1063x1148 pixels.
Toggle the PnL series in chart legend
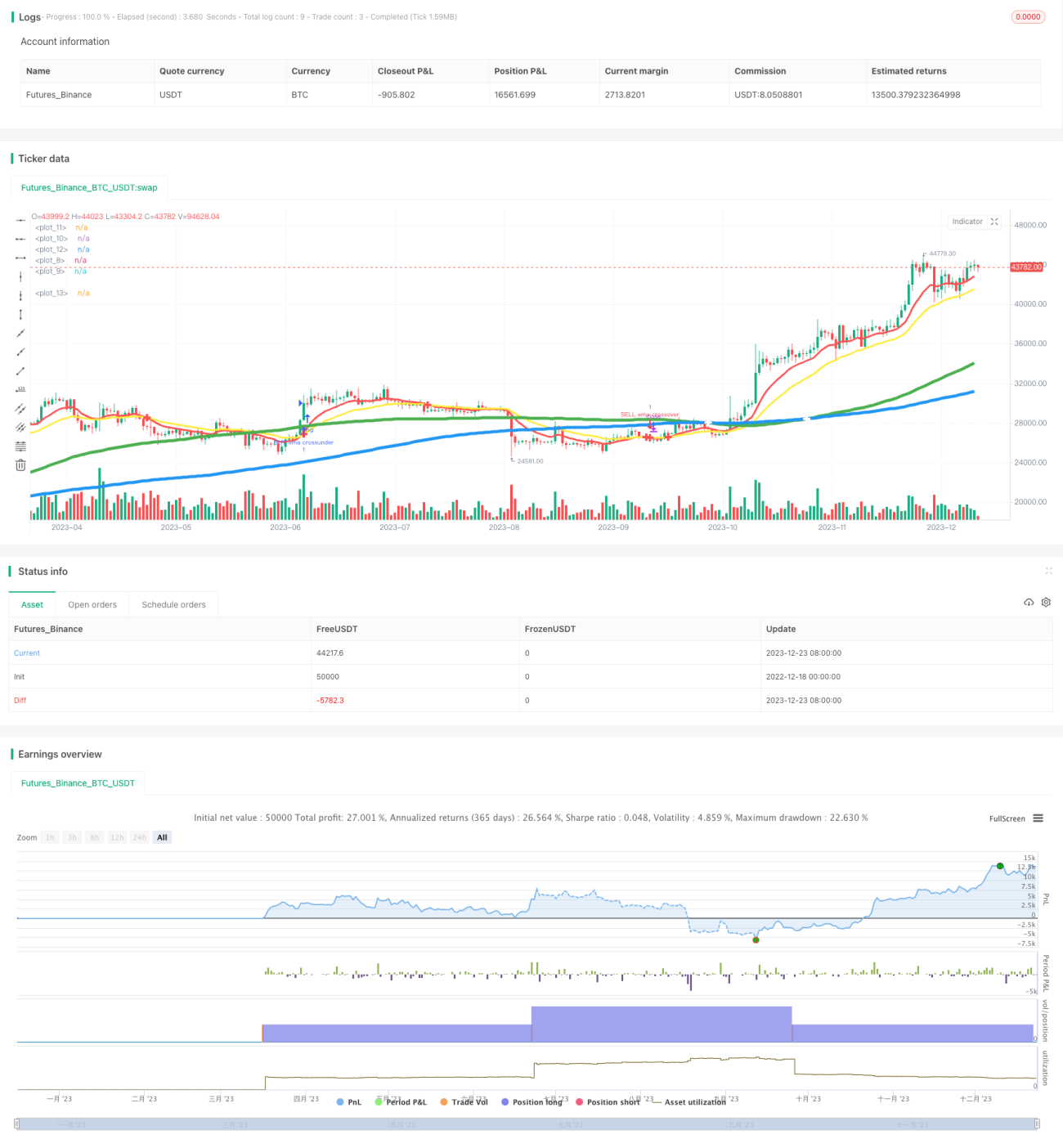coord(349,1102)
